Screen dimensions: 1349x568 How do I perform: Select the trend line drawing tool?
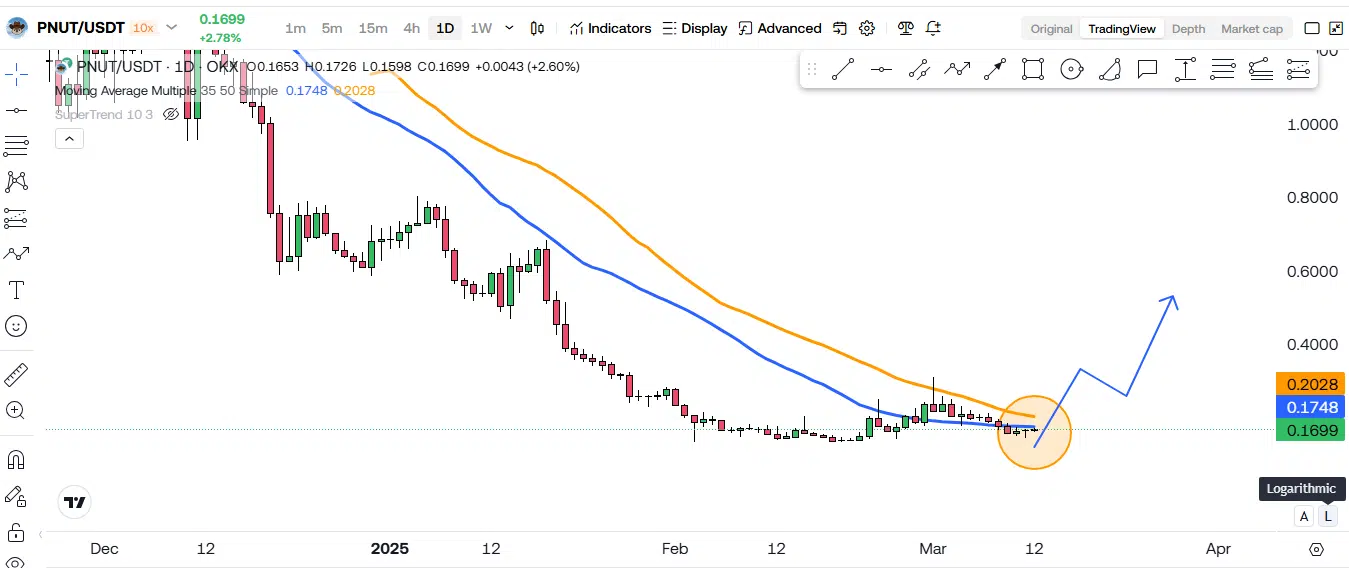tap(843, 69)
